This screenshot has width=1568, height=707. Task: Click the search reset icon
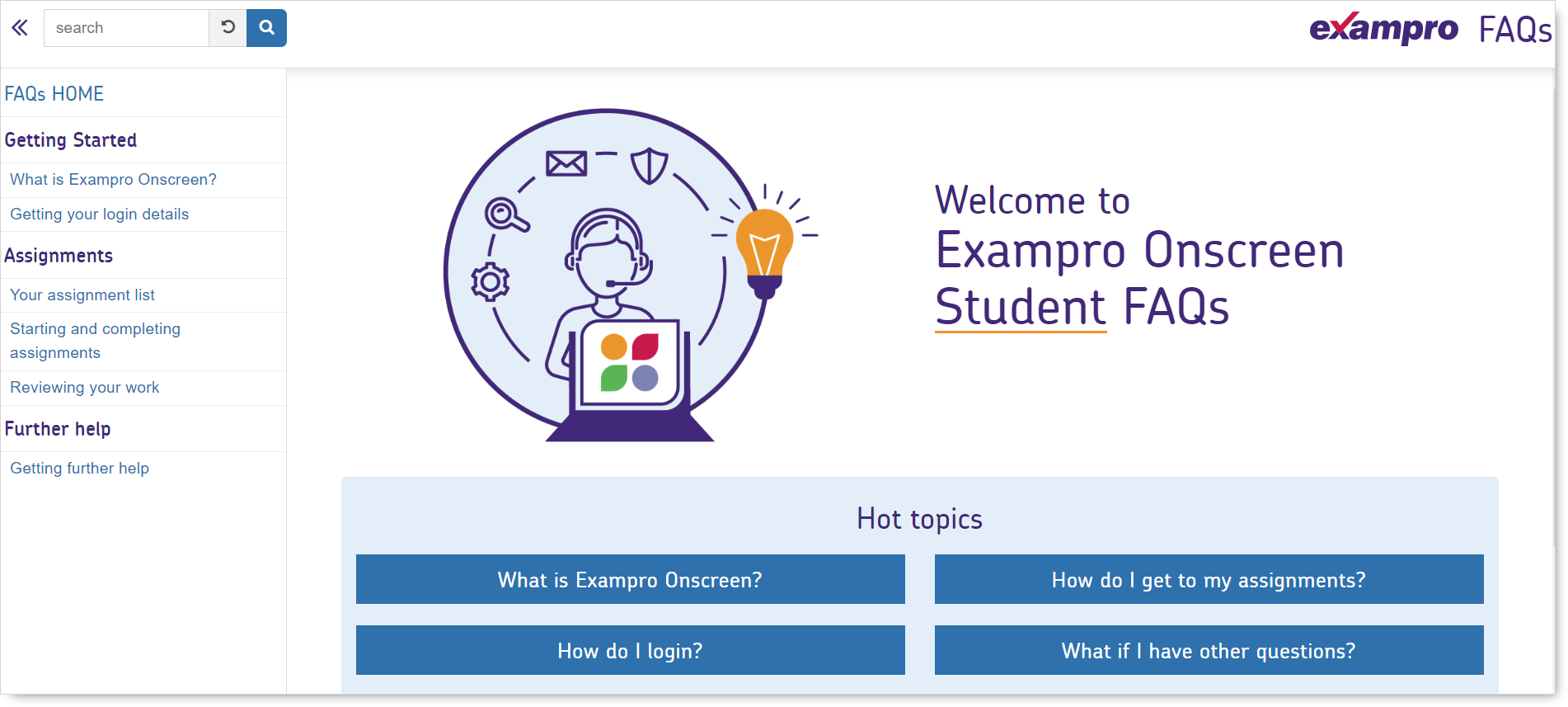pyautogui.click(x=228, y=28)
